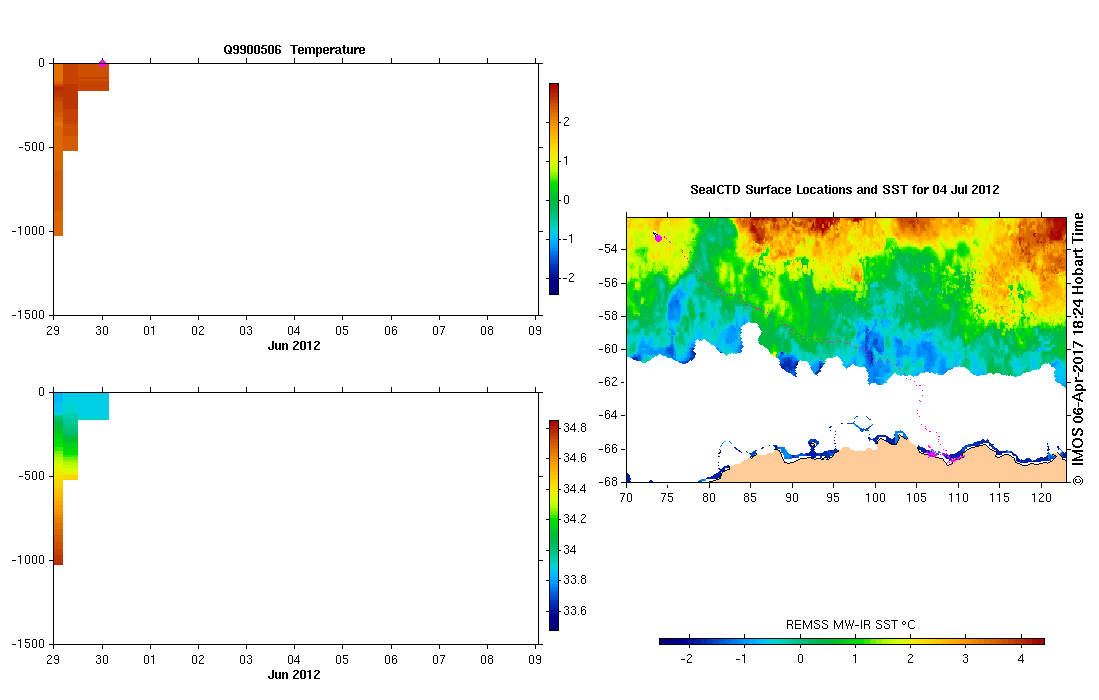Click the '34.8' salinity legend value

tap(575, 427)
